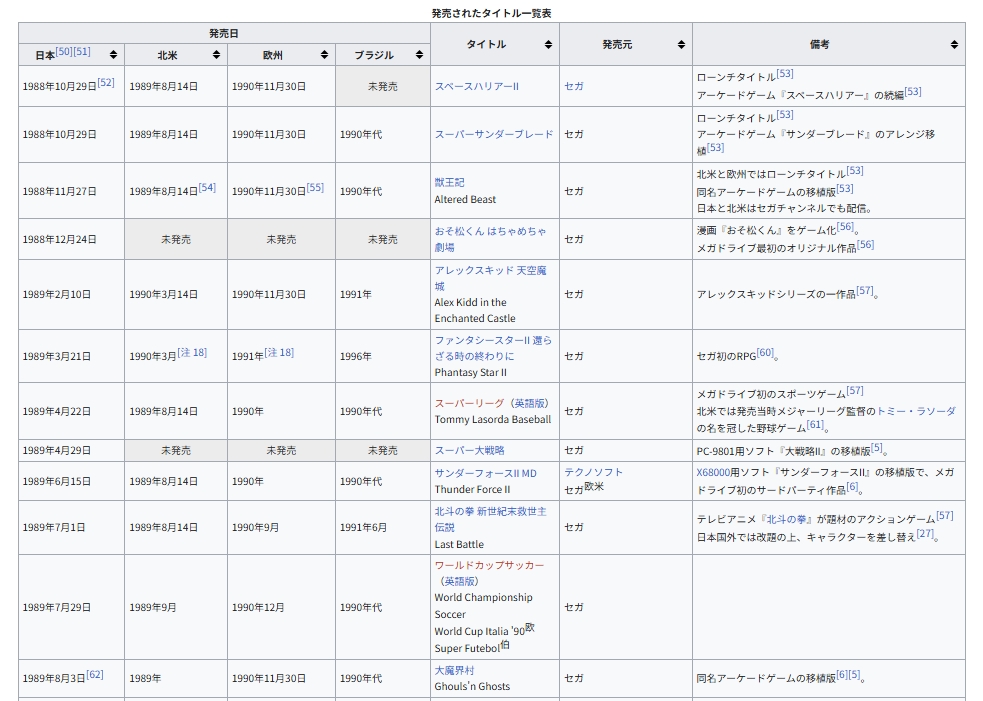
Task: Open footnote [50] in 日本 header
Action: [64, 51]
